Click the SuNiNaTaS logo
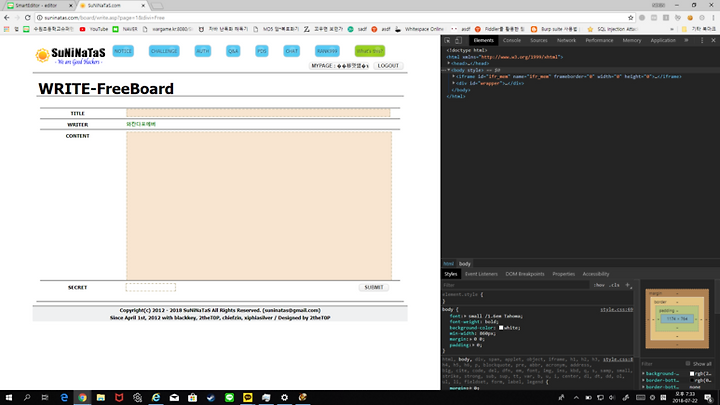Viewport: 720px width, 405px height. (70, 56)
